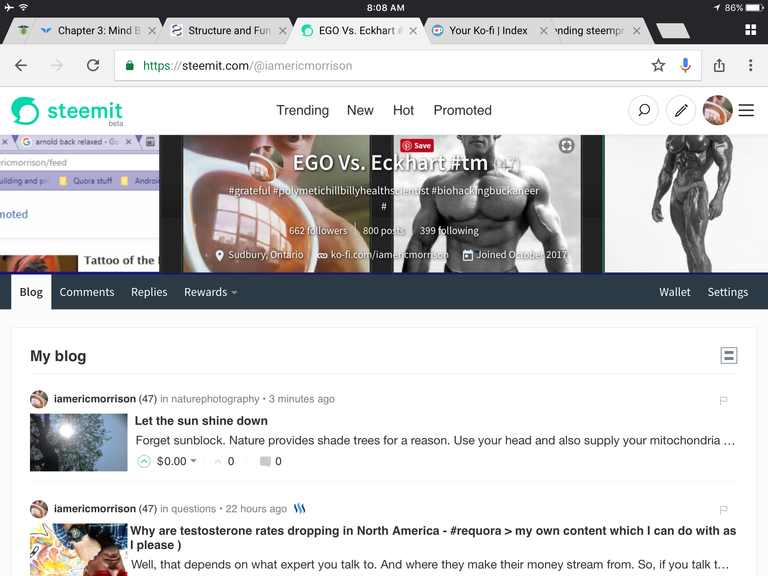Click the visual search icon on the cover image

point(566,145)
